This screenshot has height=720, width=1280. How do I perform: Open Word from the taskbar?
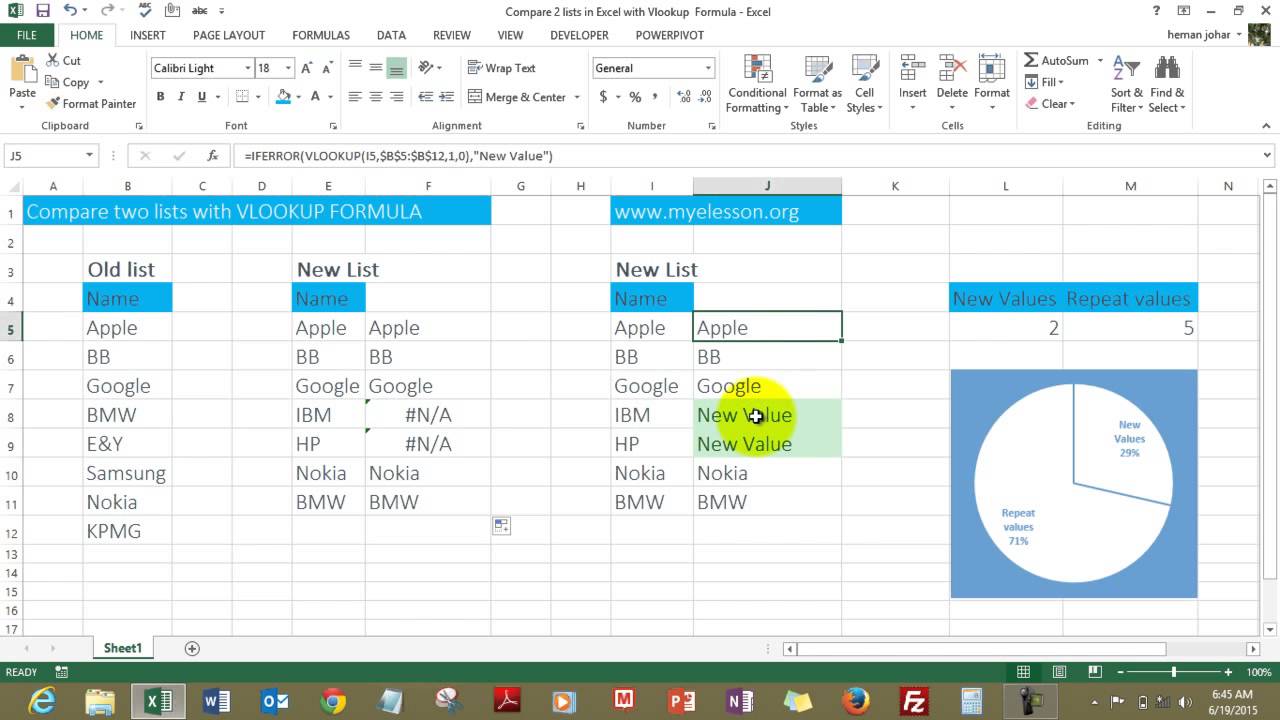coord(216,702)
